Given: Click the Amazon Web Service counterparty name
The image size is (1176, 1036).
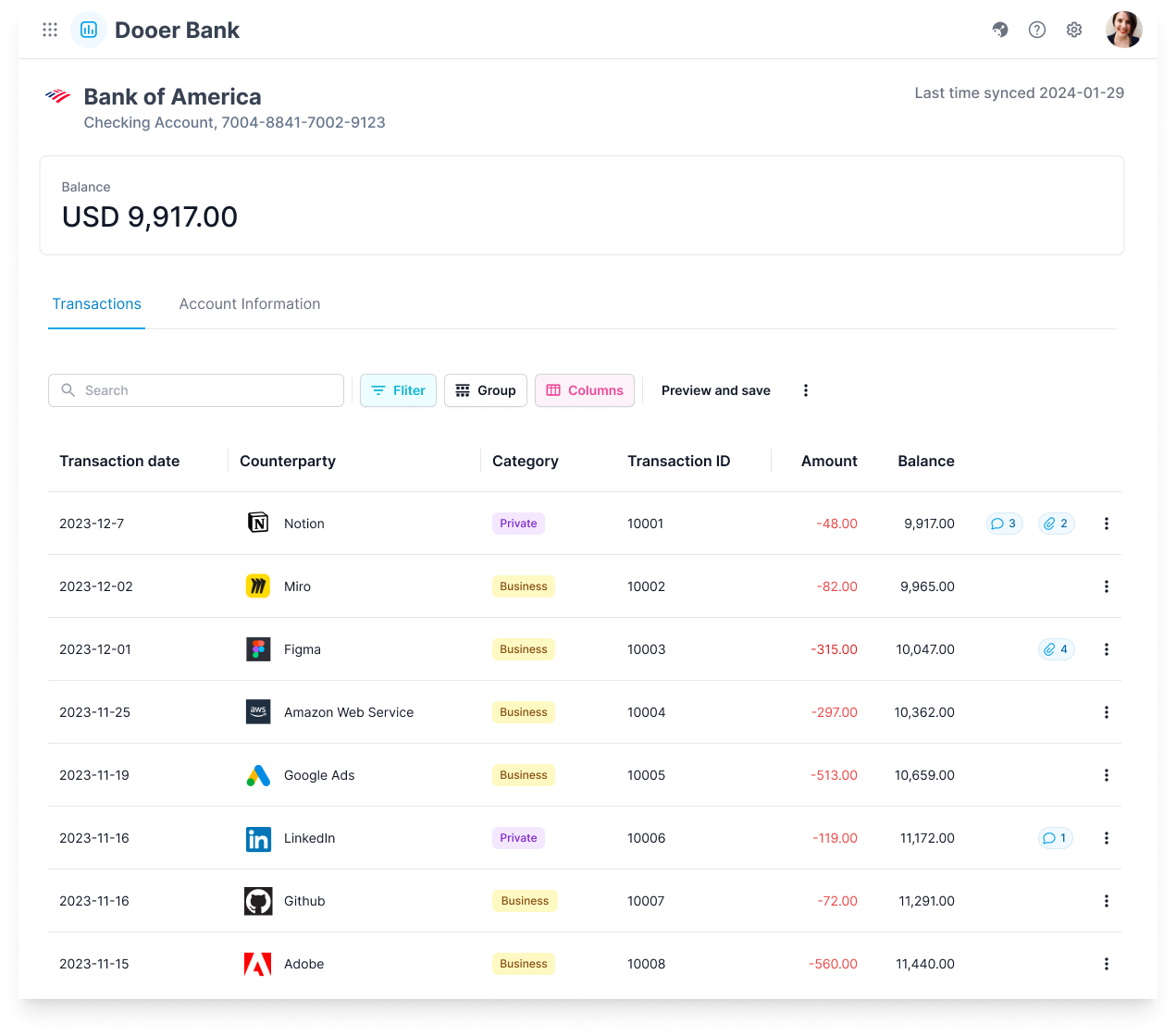Looking at the screenshot, I should 349,712.
